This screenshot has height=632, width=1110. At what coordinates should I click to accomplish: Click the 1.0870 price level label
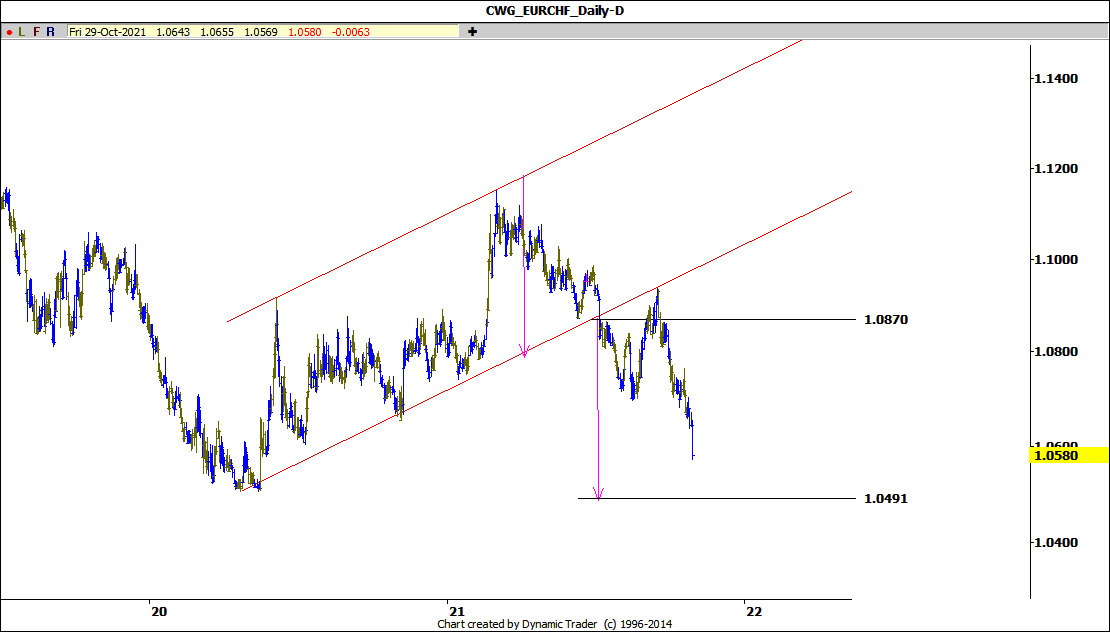click(886, 320)
